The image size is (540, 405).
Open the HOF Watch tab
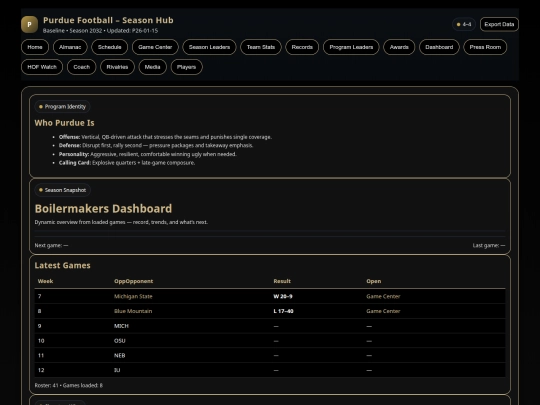[42, 67]
